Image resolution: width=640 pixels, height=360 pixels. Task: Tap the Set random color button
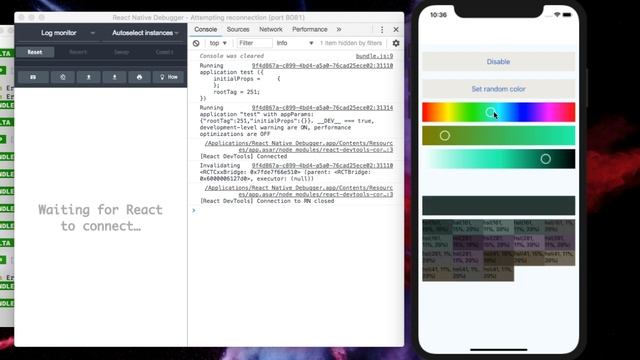pyautogui.click(x=498, y=89)
